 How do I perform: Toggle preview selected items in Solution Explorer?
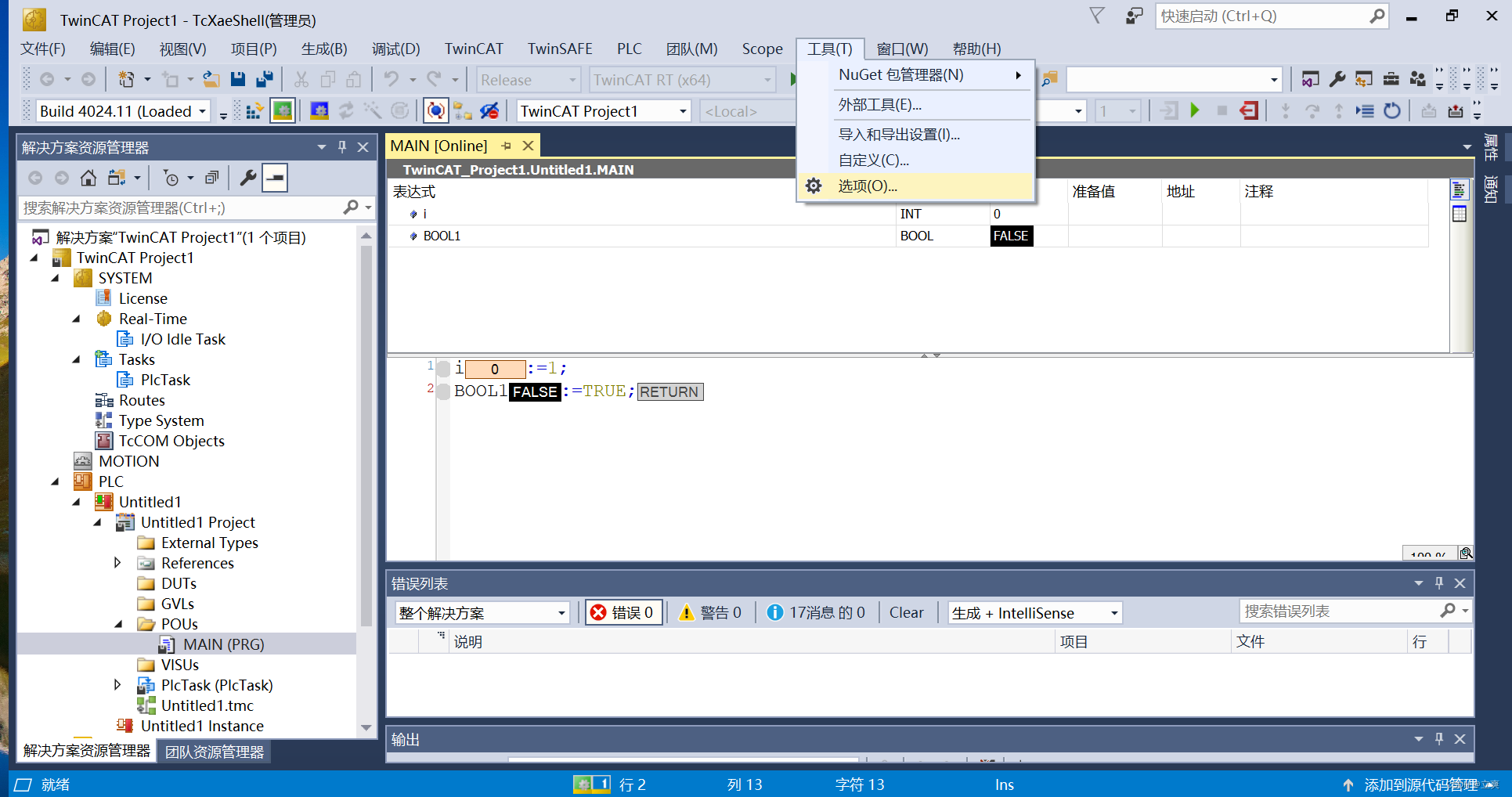(275, 178)
